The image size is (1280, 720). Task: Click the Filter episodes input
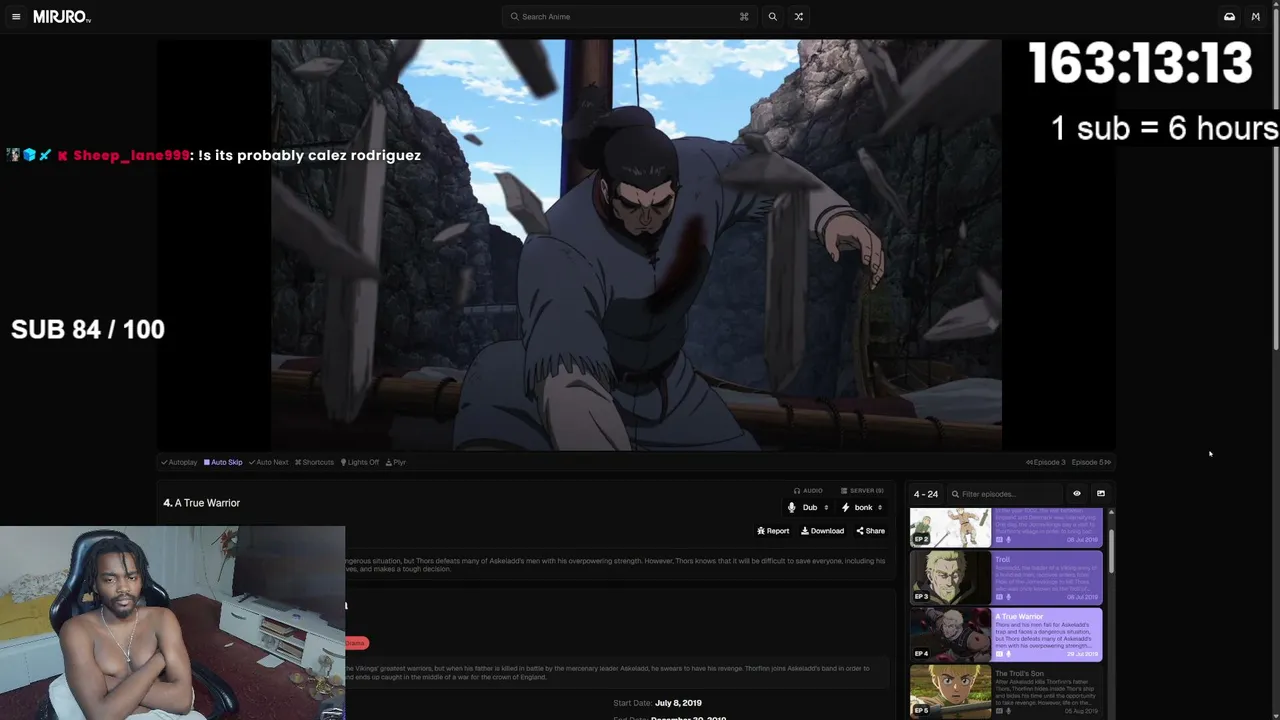tap(1006, 494)
